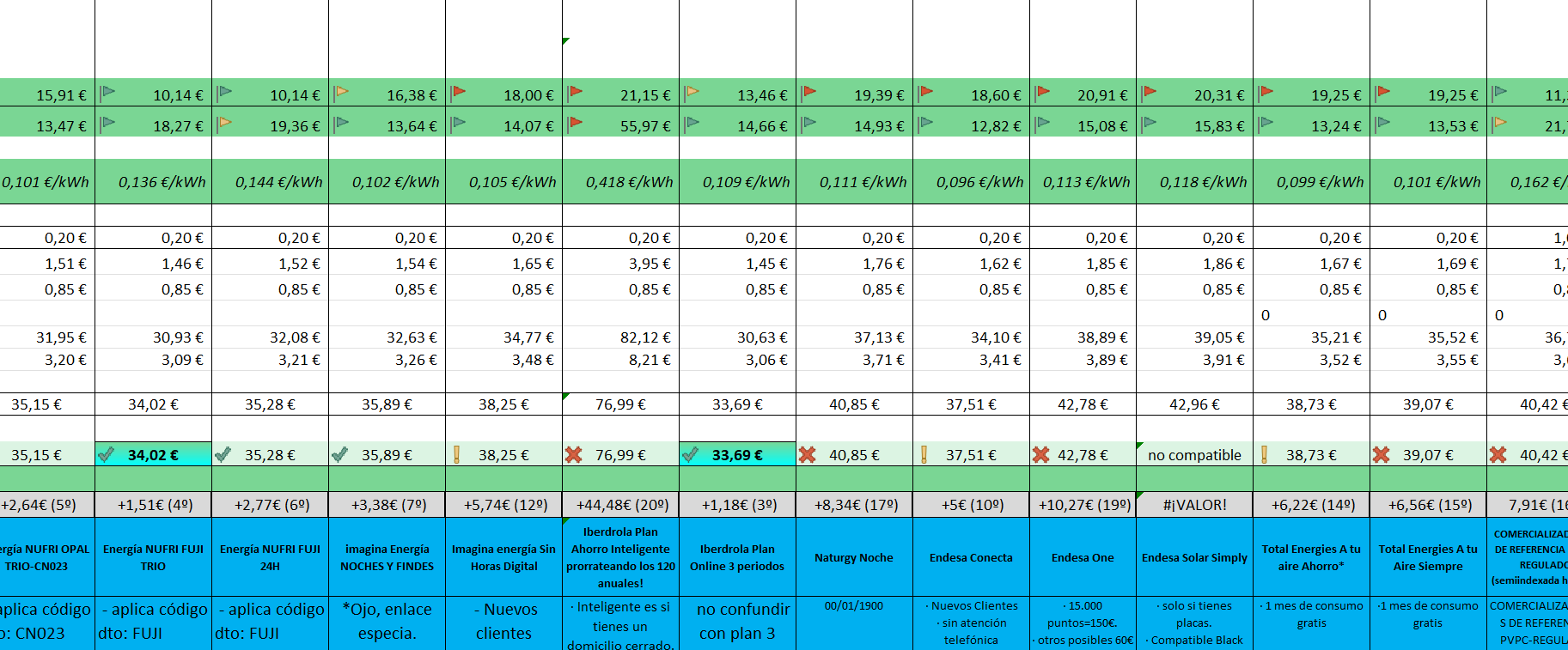Click the +44,48€ (20º) ranking cell
1568x650 pixels.
(x=621, y=504)
